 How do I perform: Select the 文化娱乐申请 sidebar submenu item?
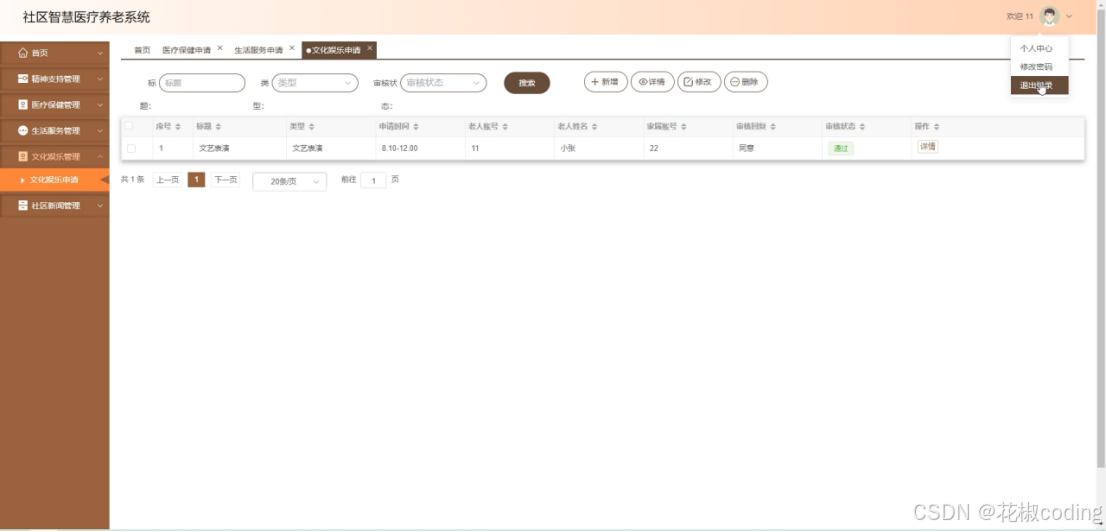pos(54,180)
